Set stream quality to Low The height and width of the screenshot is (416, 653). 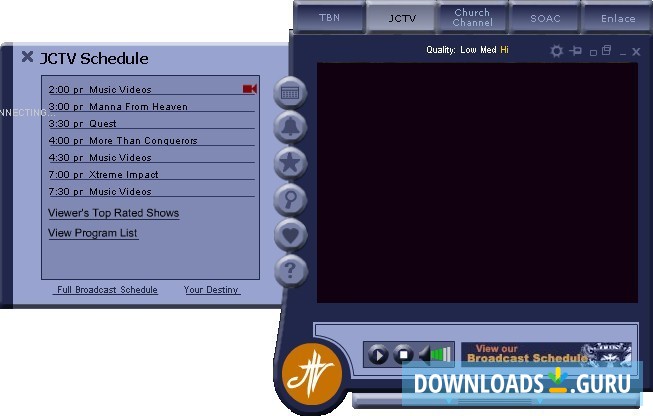point(468,50)
